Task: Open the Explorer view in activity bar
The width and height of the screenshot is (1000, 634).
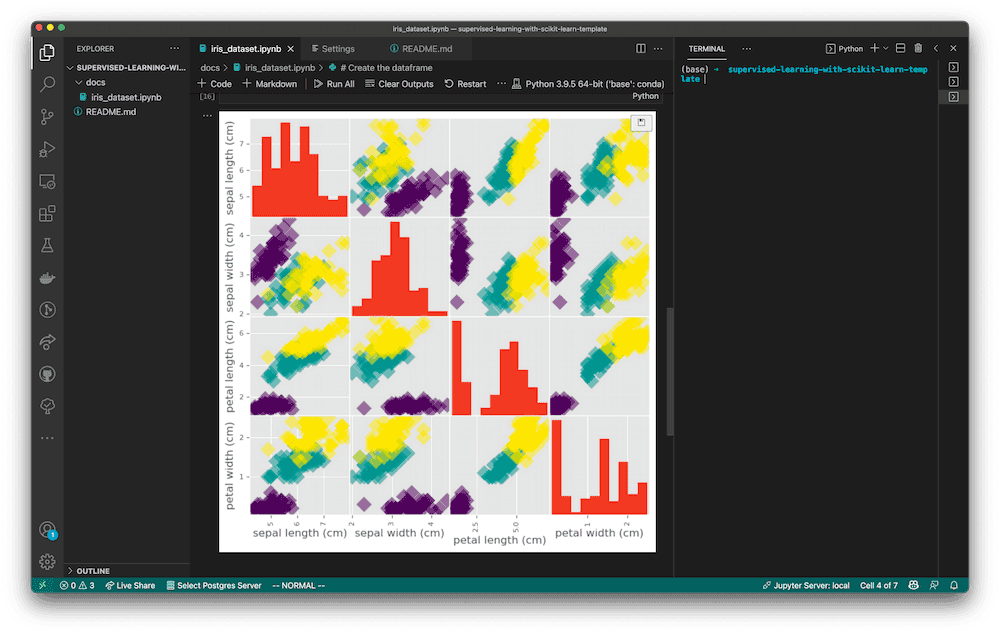Action: point(47,52)
